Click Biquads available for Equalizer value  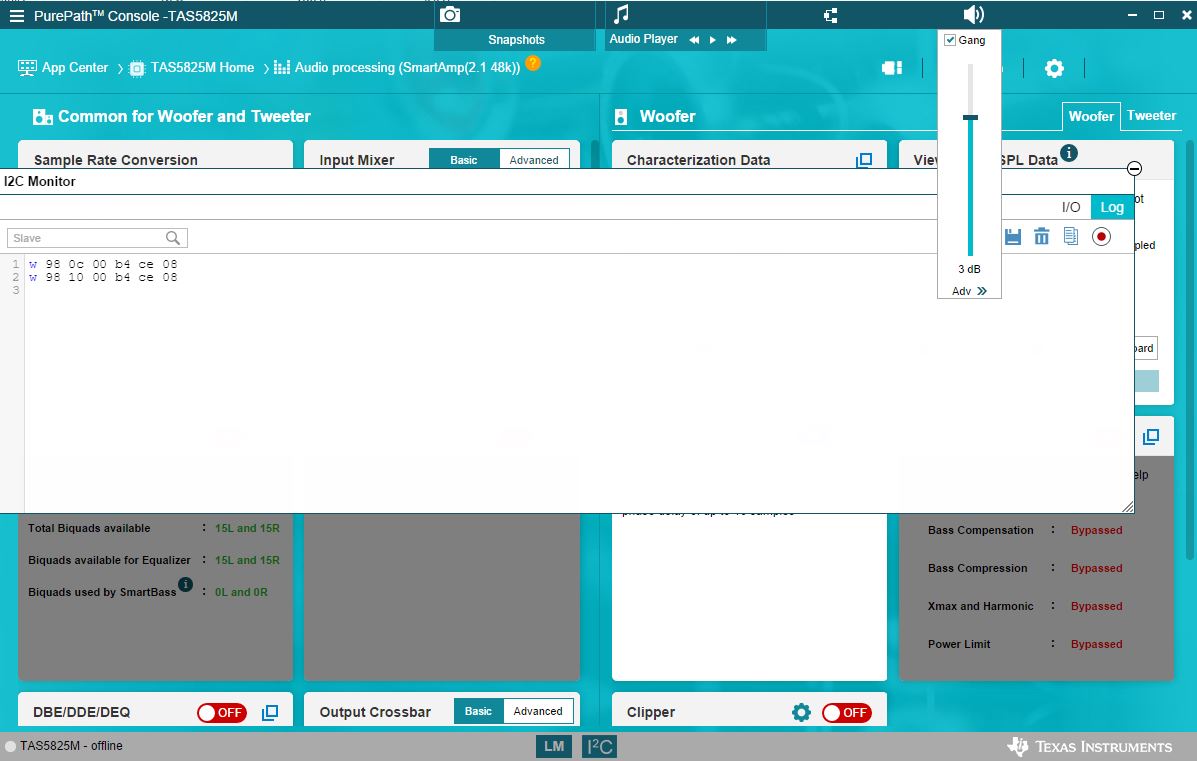[x=247, y=560]
